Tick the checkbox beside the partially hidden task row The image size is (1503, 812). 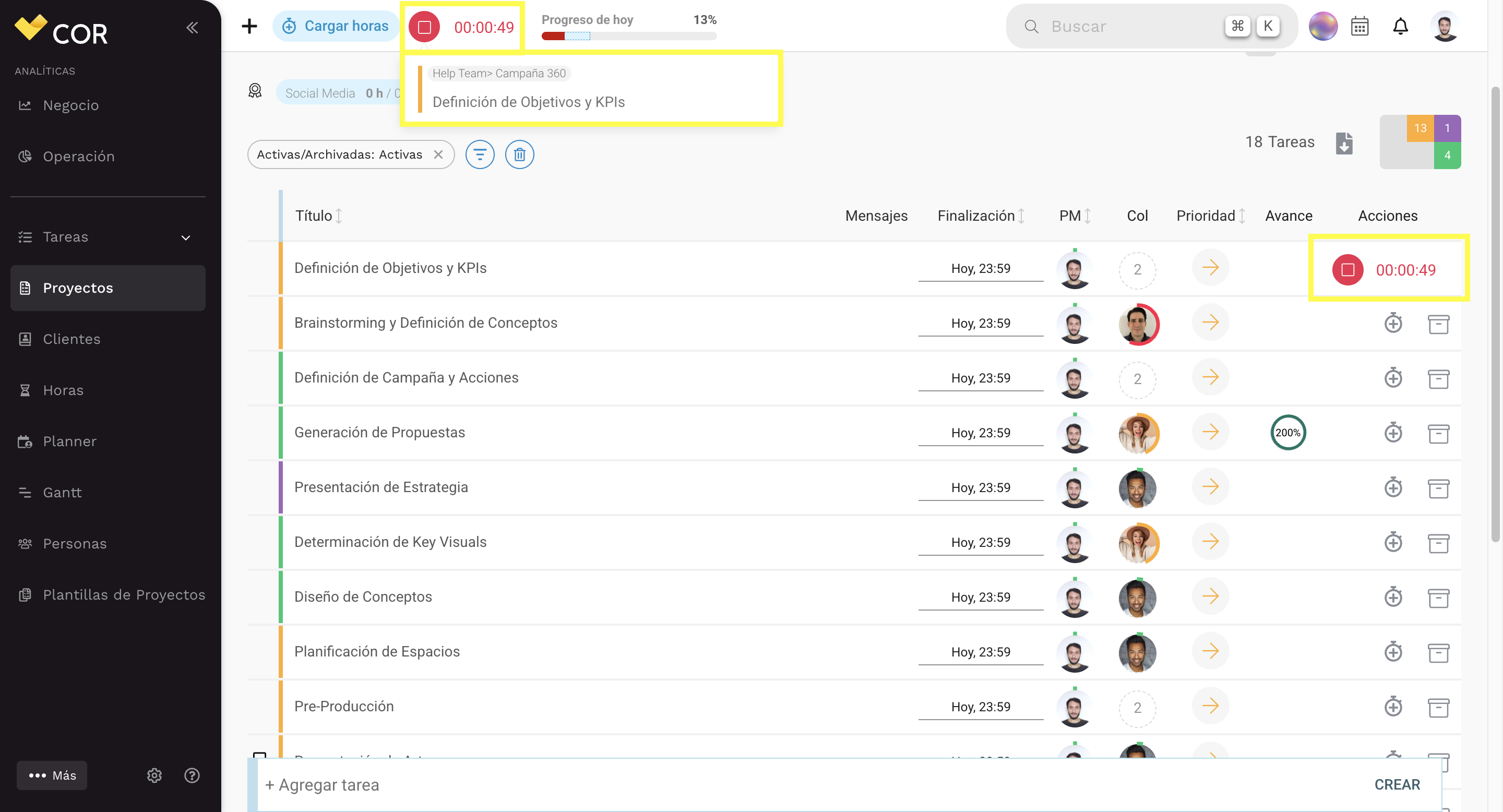click(x=260, y=756)
